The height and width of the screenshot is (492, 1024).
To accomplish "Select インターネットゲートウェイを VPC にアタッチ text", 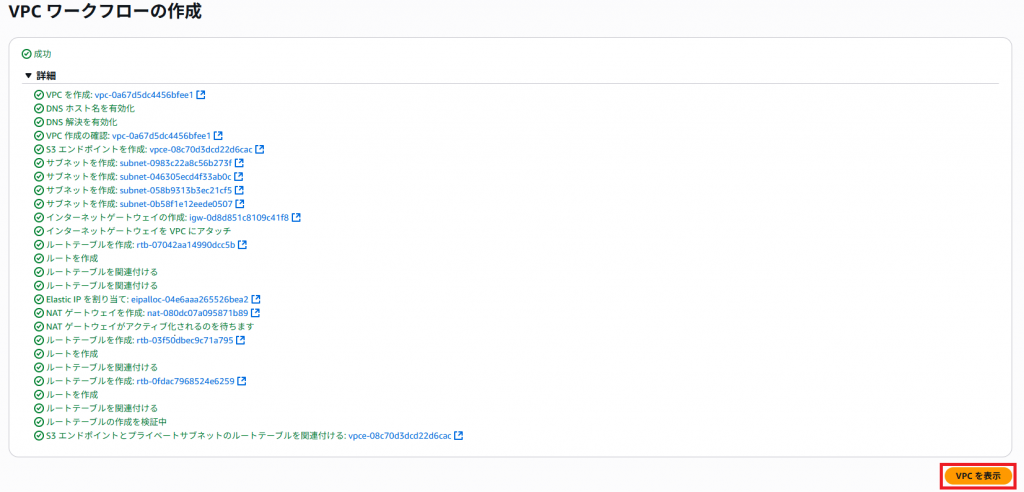I will pos(138,231).
